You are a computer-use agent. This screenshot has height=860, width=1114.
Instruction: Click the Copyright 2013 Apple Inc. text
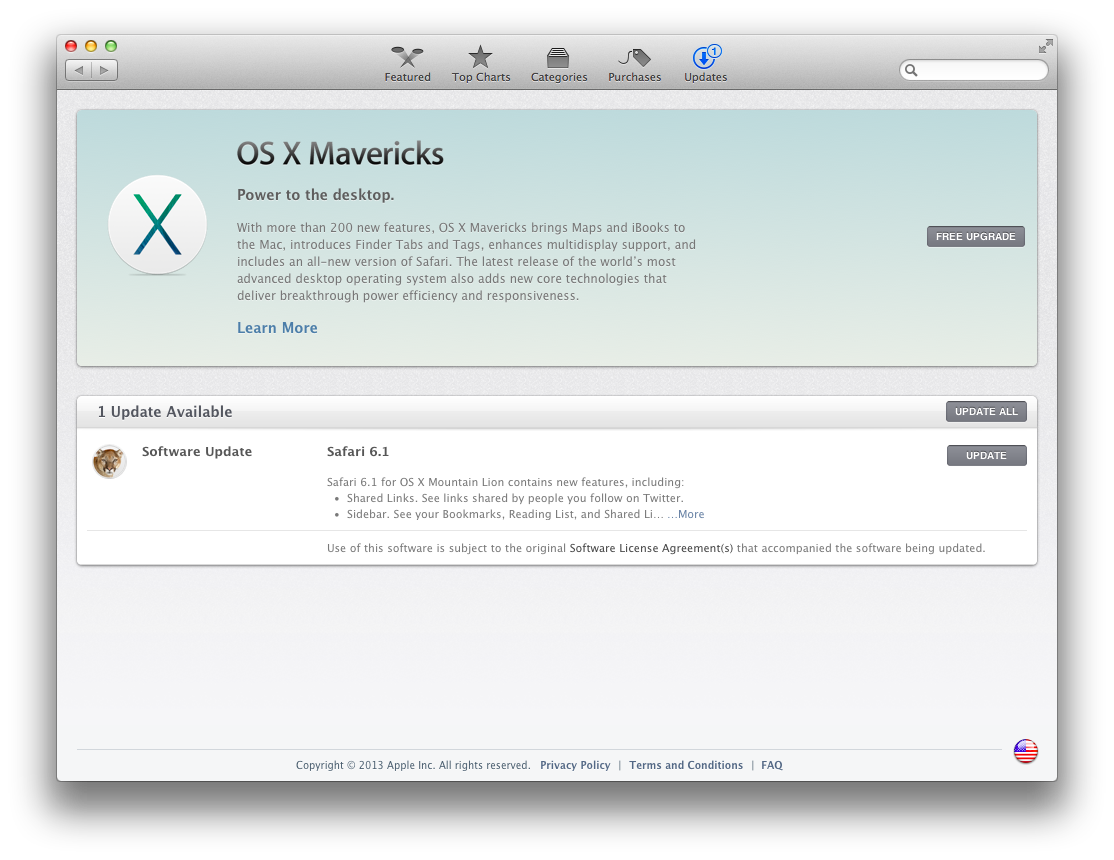click(x=413, y=765)
